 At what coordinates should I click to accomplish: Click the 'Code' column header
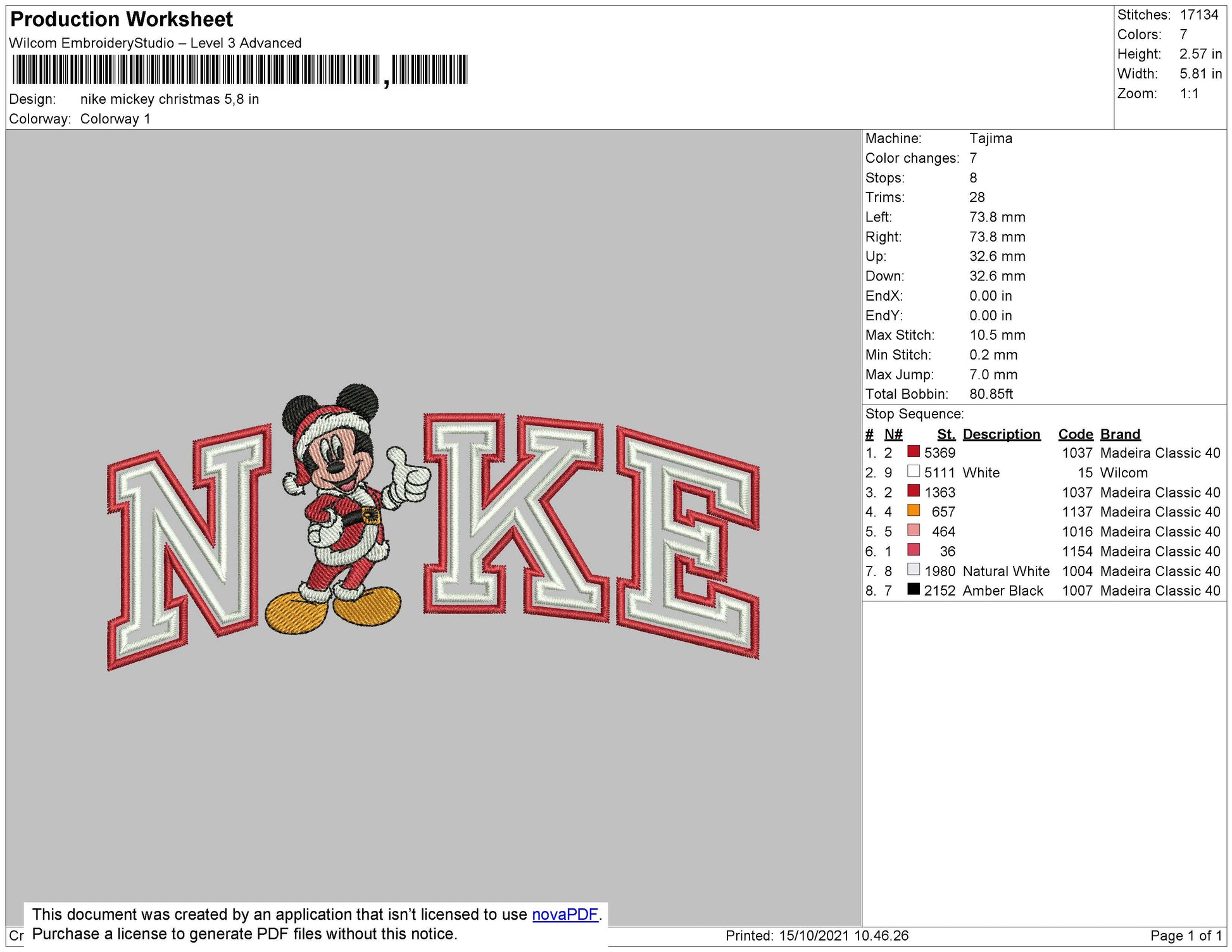pyautogui.click(x=1076, y=434)
